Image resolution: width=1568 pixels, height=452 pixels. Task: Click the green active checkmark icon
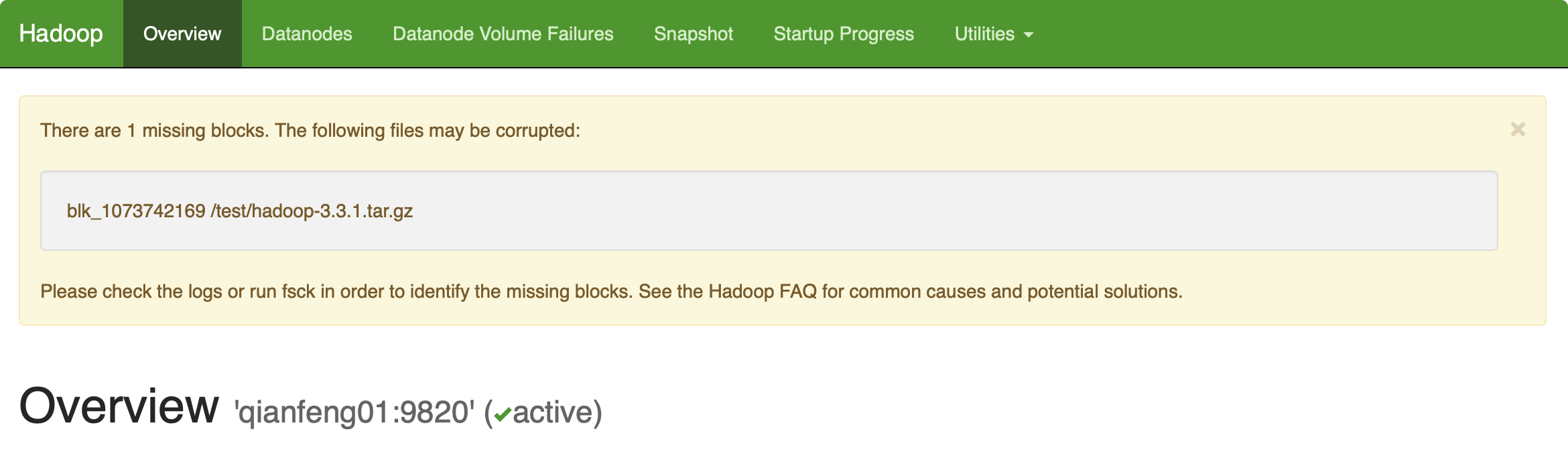(503, 415)
